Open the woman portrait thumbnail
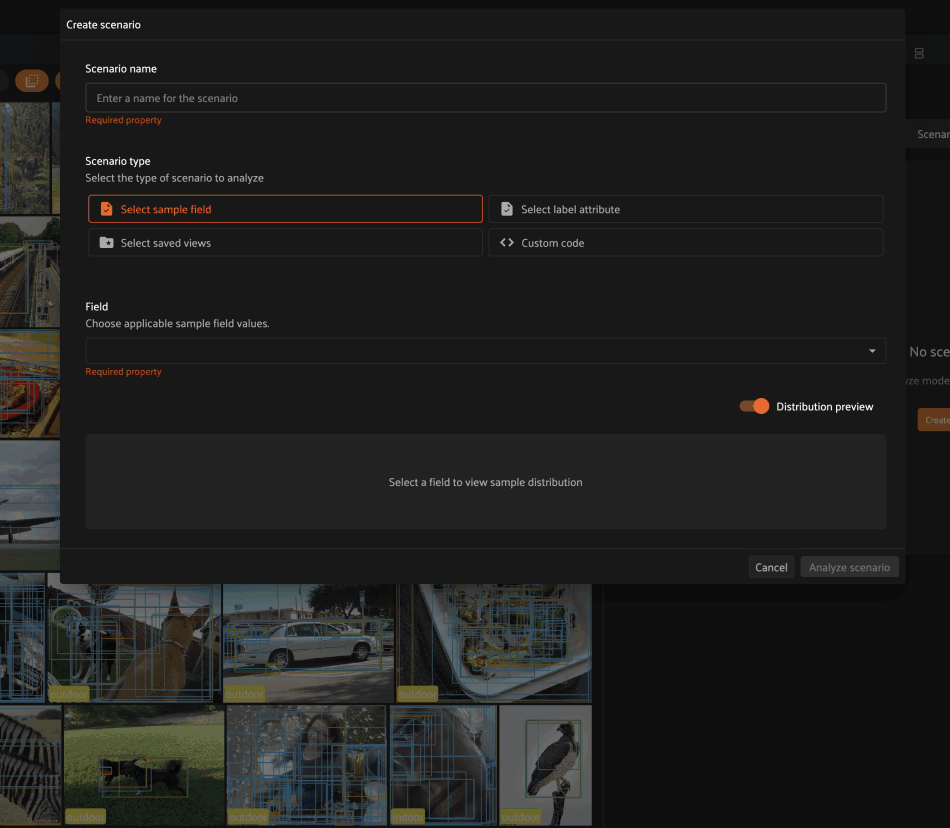950x828 pixels. coord(306,765)
